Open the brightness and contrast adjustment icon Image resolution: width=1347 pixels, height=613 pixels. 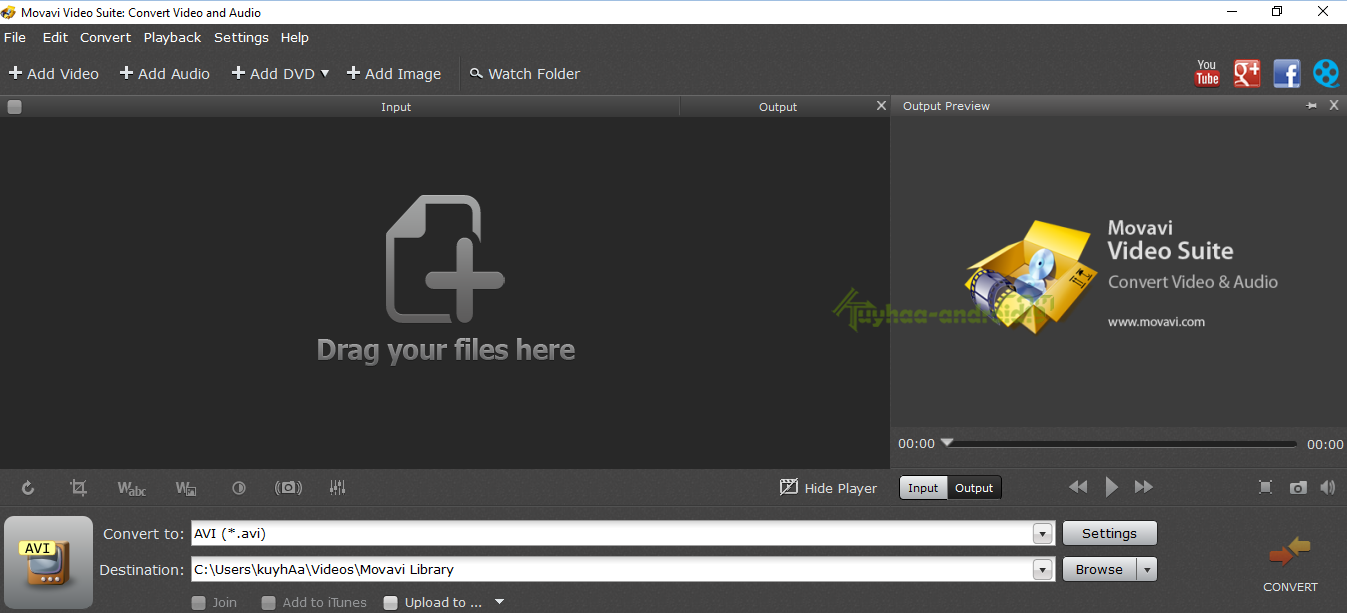239,488
